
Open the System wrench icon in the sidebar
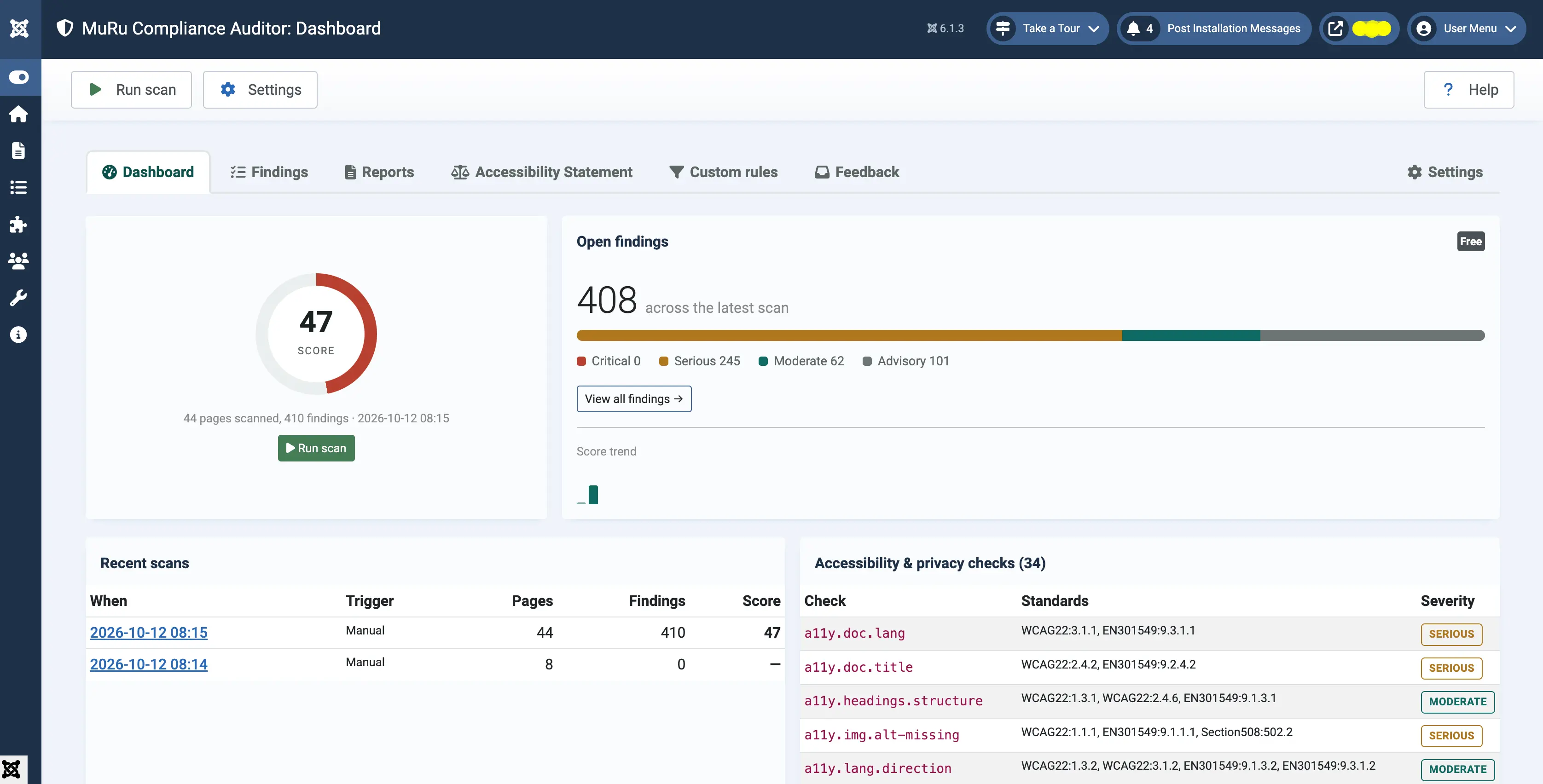18,298
